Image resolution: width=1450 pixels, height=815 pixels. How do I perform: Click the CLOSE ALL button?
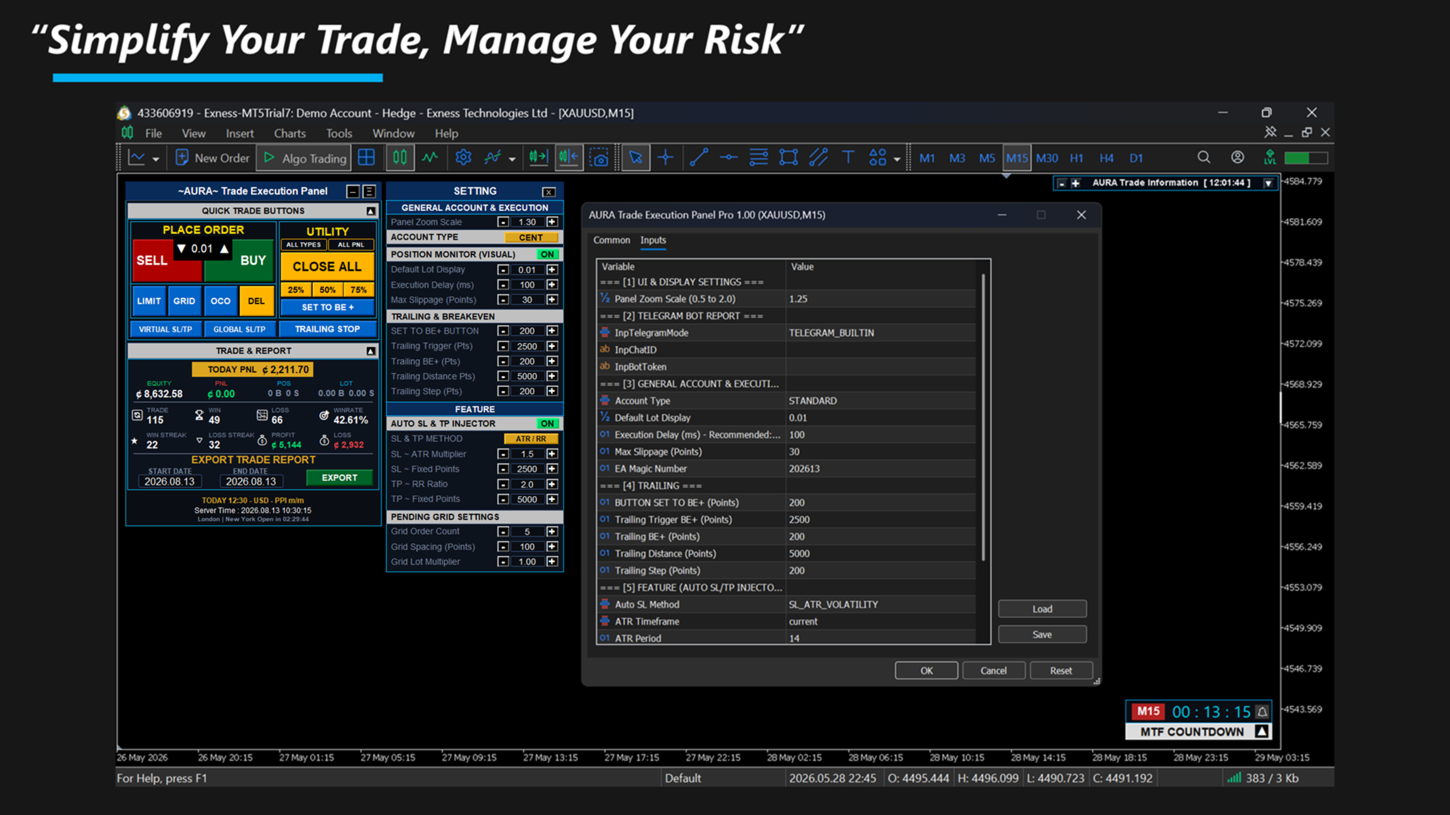tap(327, 267)
